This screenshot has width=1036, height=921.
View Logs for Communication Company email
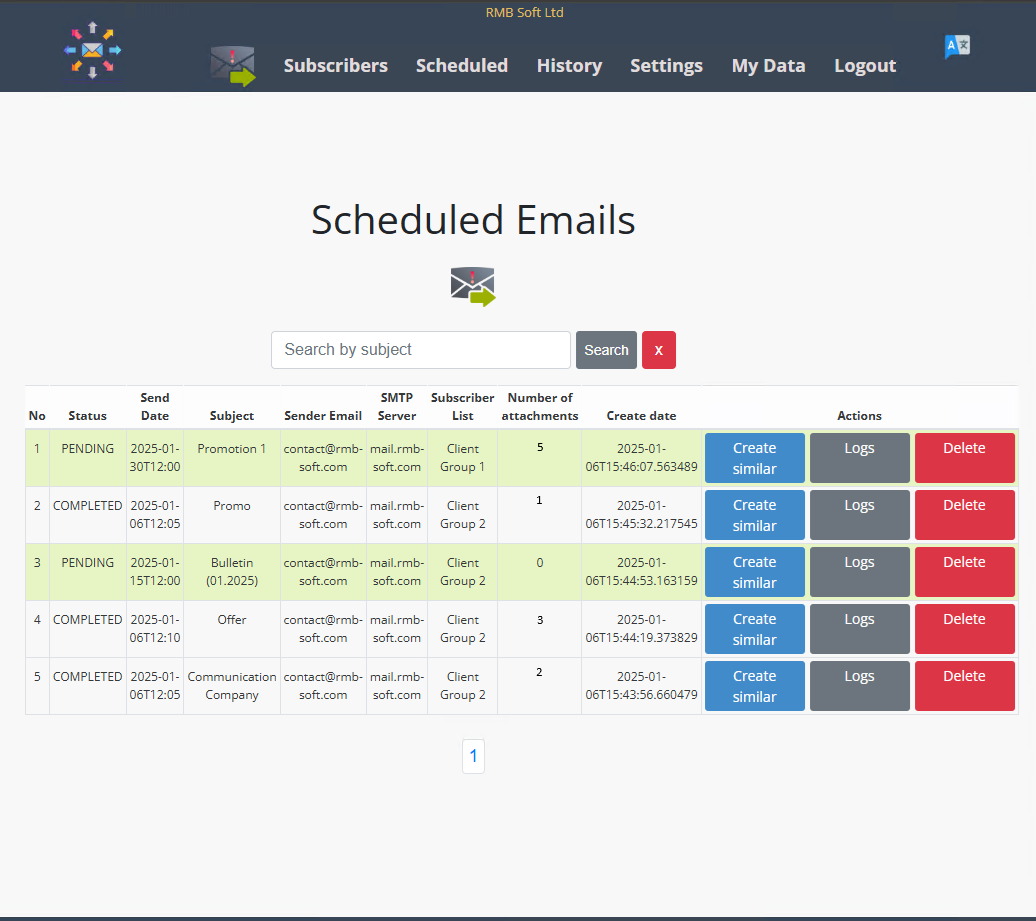(x=860, y=686)
